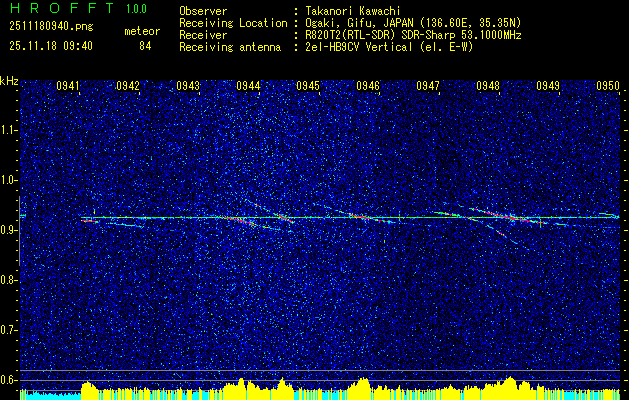Click the kHz axis unit label
Image resolution: width=629 pixels, height=400 pixels.
[9, 81]
